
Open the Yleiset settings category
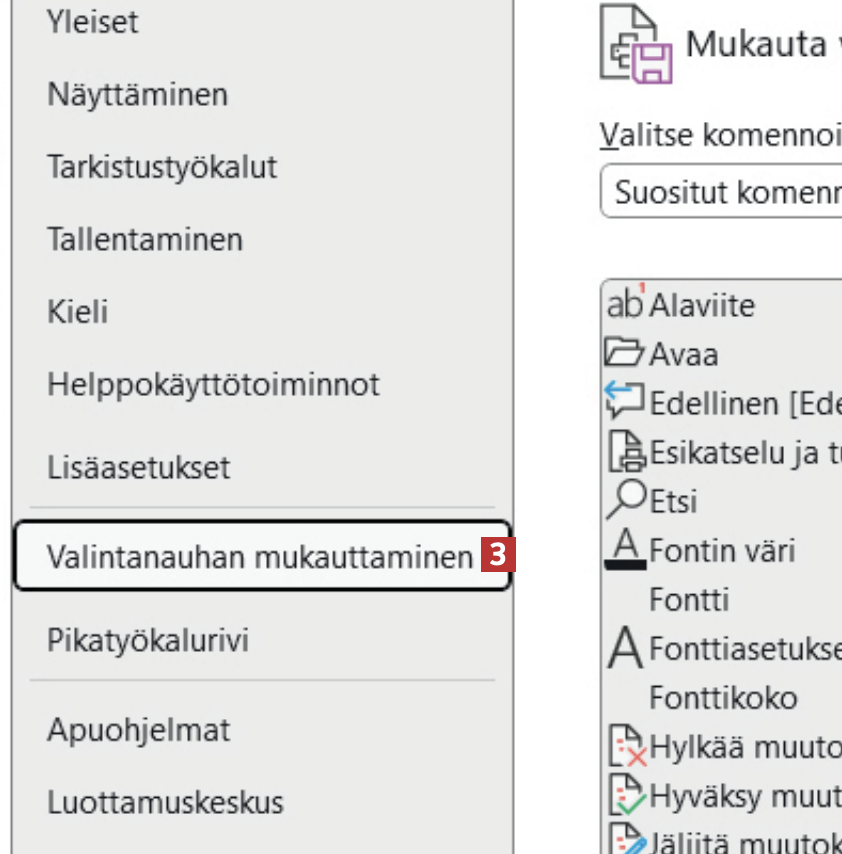[93, 22]
